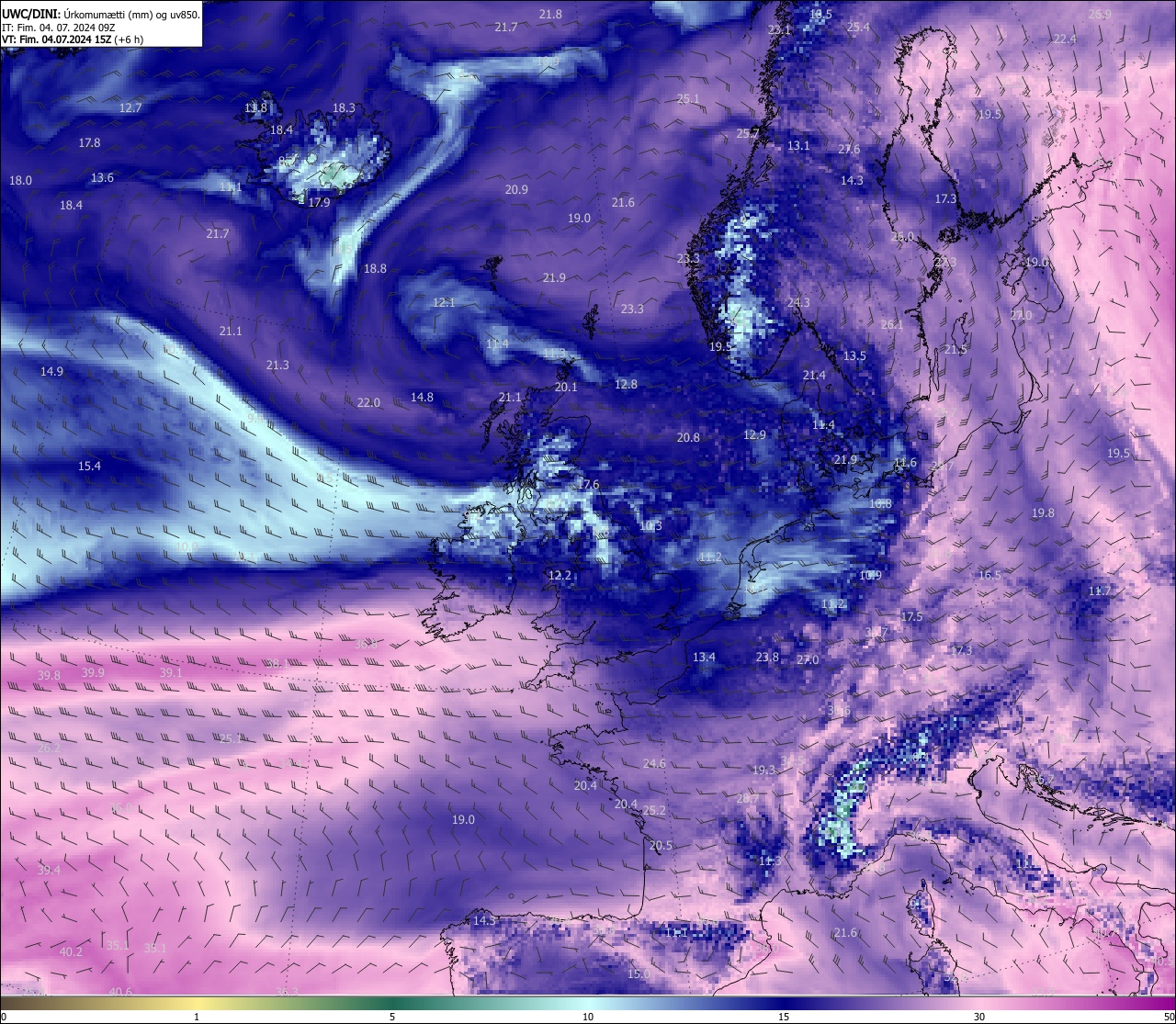
Task: Click colorbar tick label 50
Action: [x=1169, y=1017]
